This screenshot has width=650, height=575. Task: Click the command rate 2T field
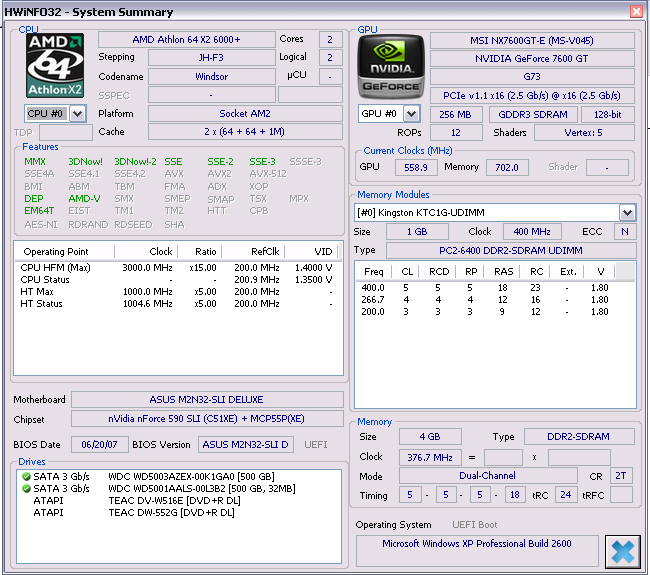(621, 476)
